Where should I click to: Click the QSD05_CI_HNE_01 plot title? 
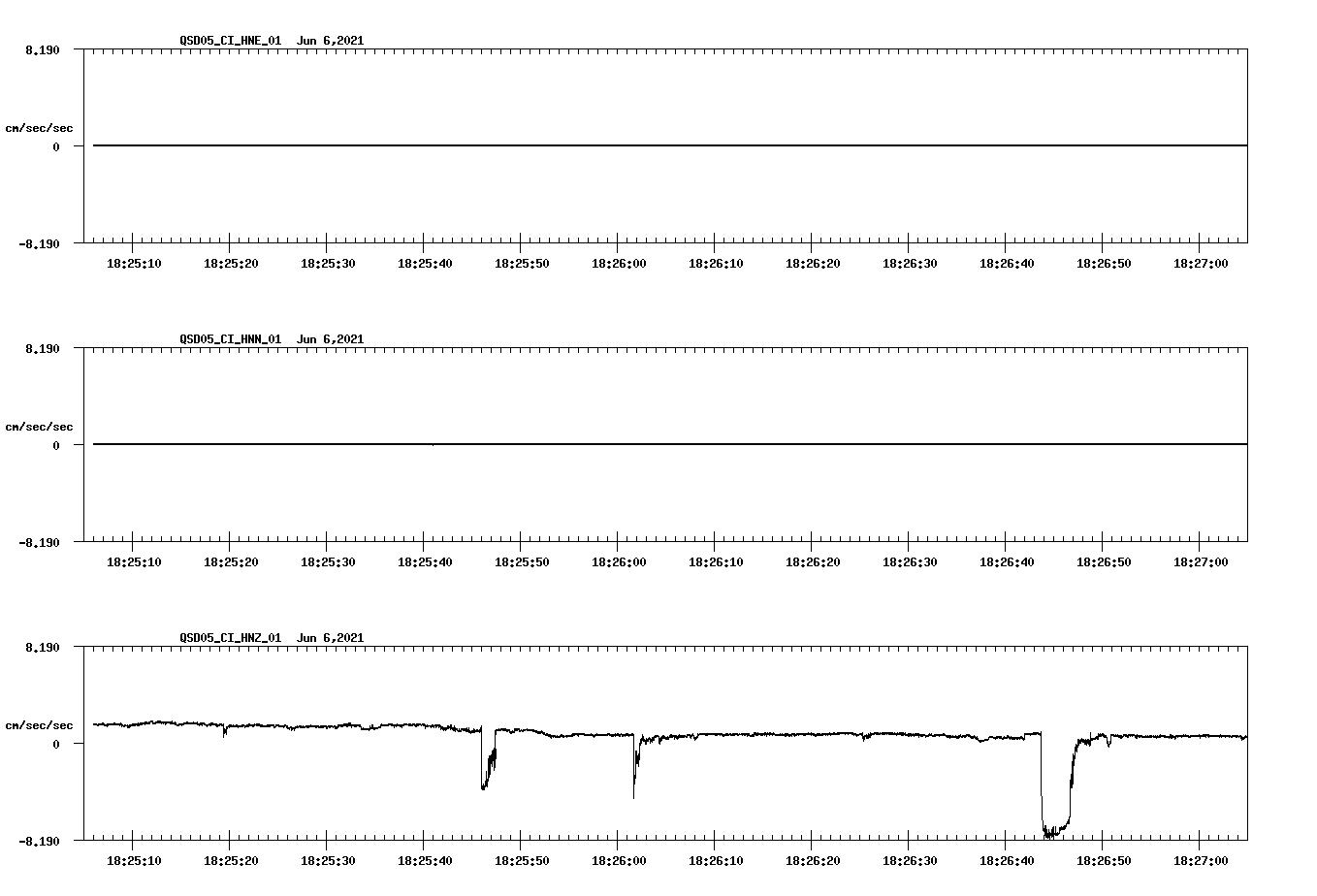coord(272,41)
